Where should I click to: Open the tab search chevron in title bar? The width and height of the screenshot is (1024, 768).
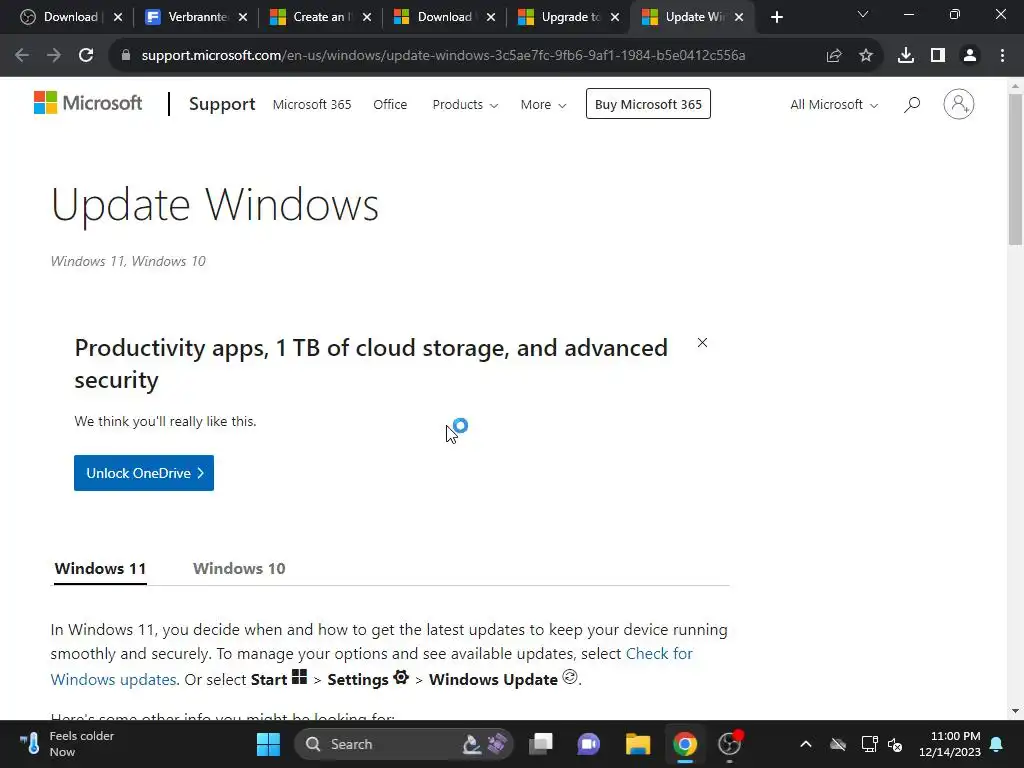[863, 14]
